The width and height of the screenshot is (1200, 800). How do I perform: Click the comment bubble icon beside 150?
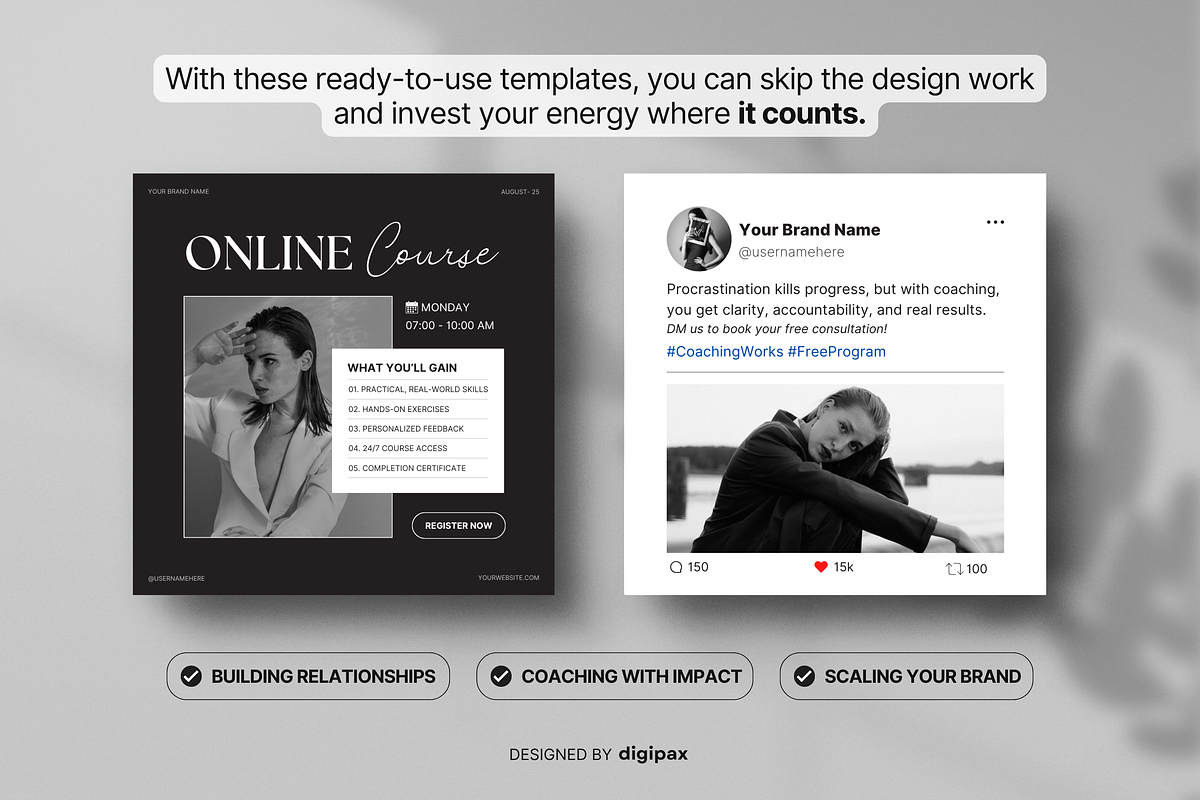(676, 567)
